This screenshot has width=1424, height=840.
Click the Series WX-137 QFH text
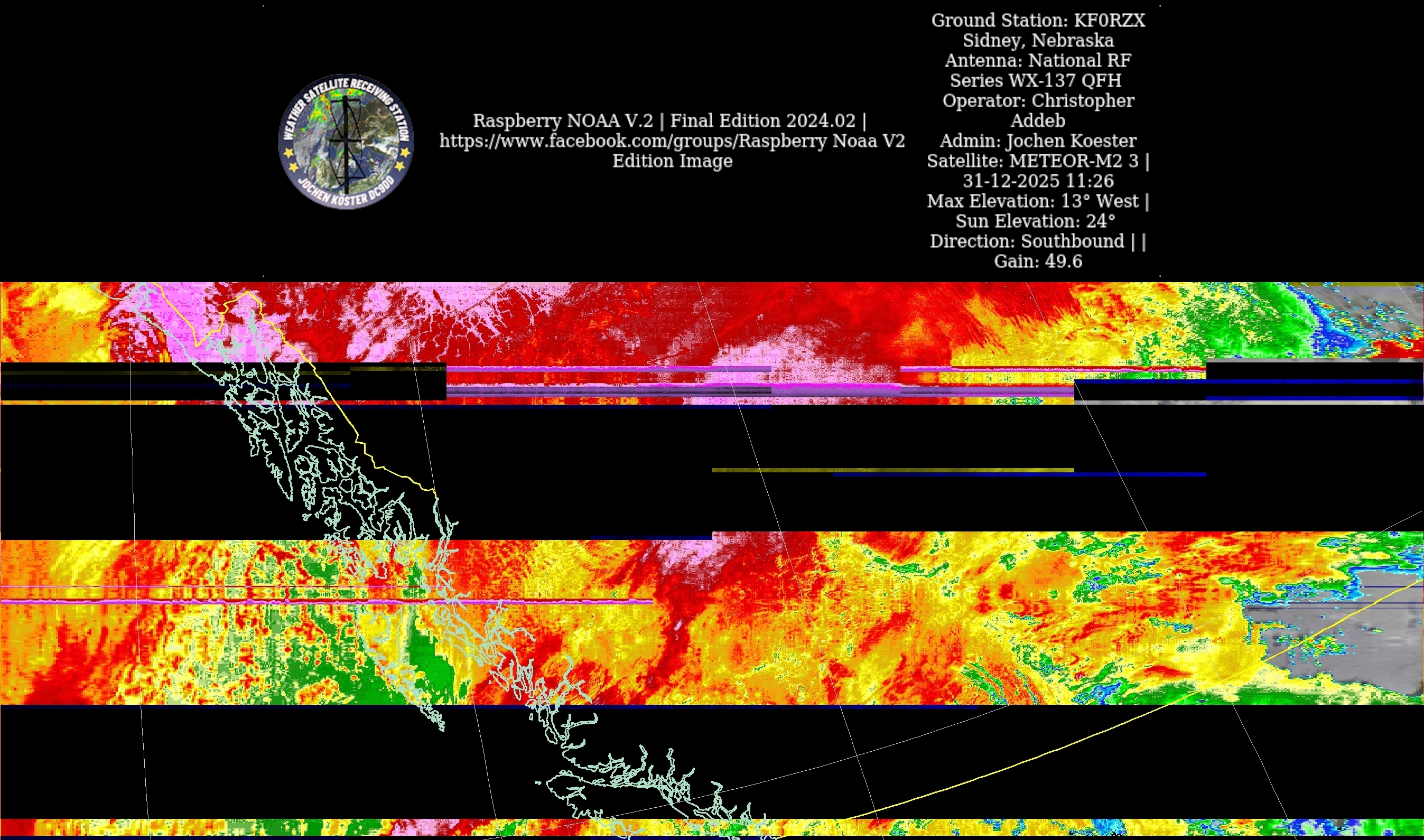(x=1035, y=81)
